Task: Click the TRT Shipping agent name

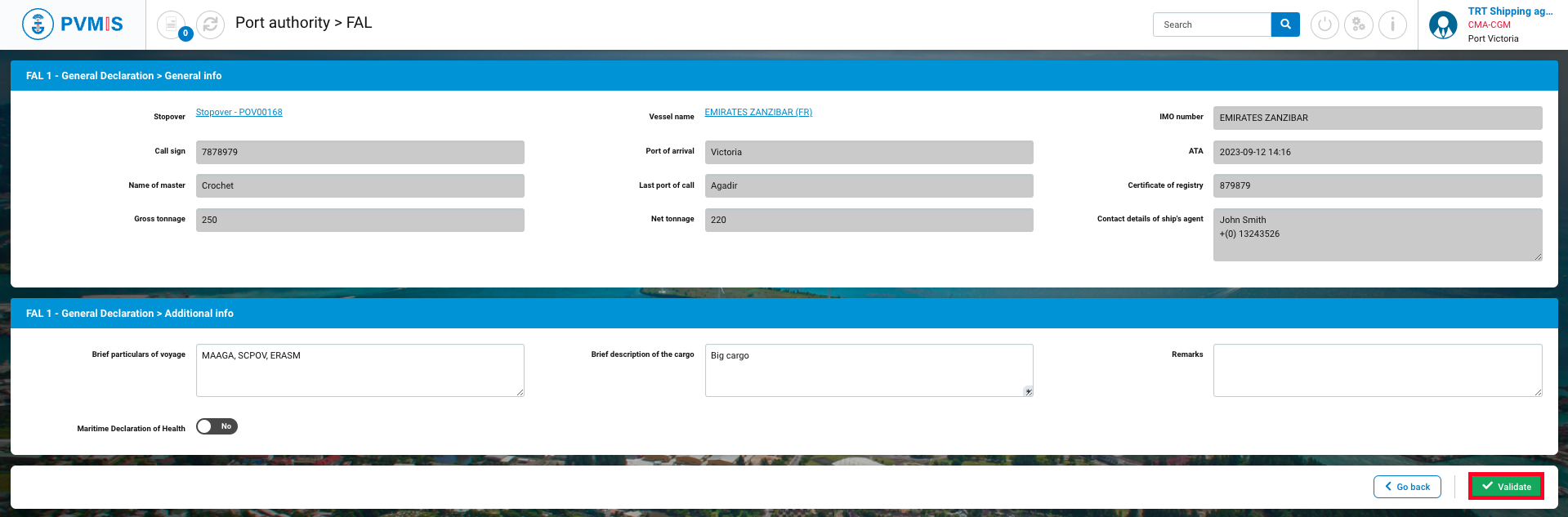Action: [1509, 11]
